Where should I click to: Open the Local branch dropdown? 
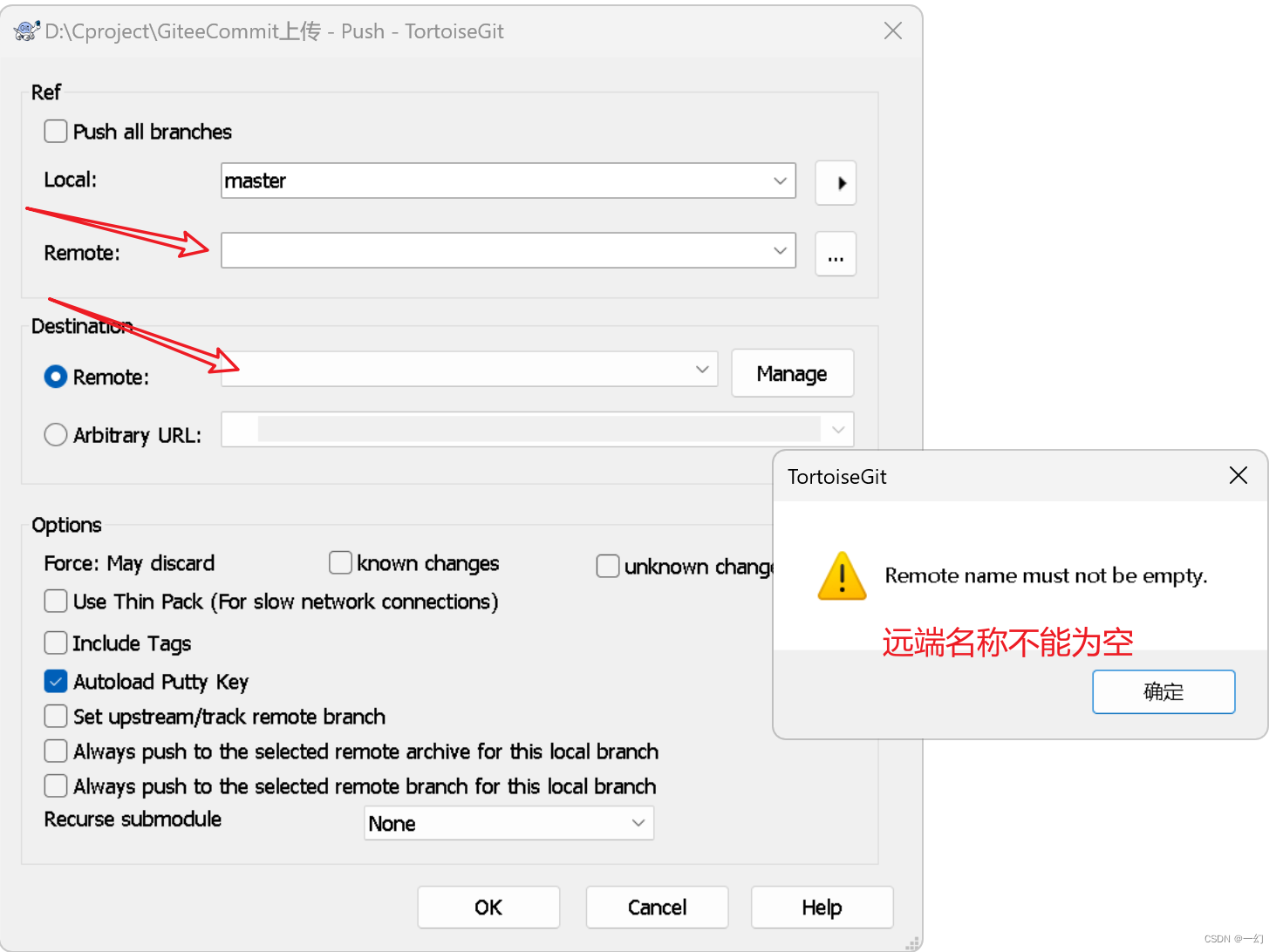click(x=779, y=180)
